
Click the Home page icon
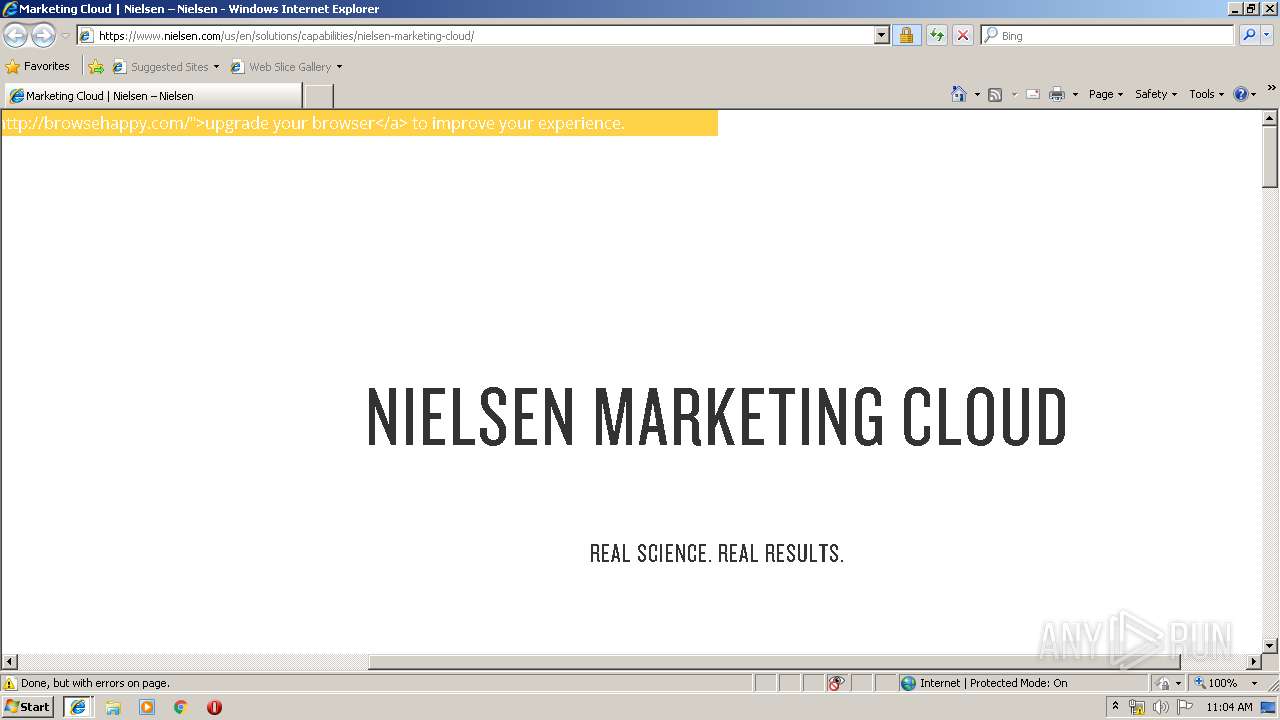[x=958, y=94]
